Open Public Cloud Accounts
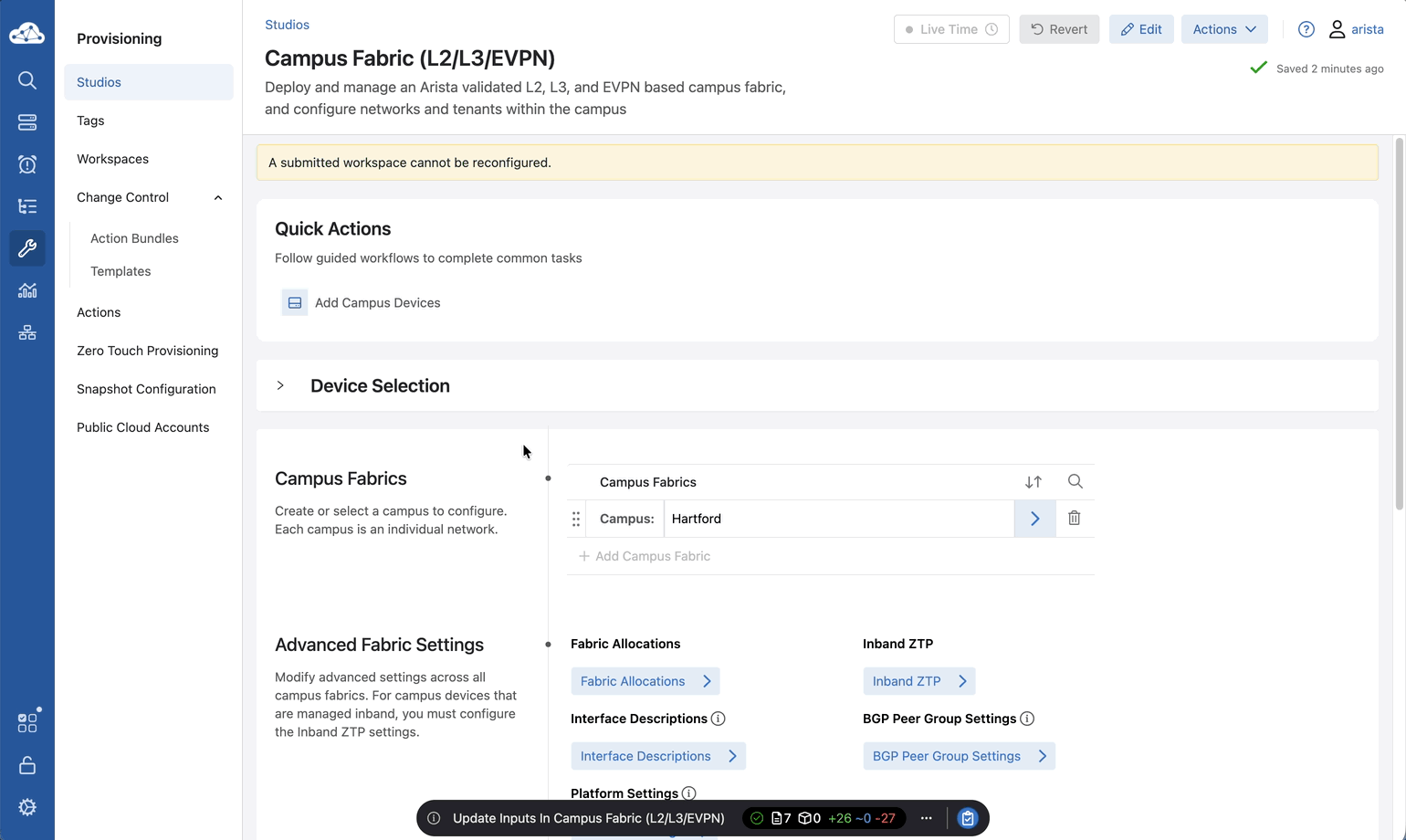The width and height of the screenshot is (1406, 840). coord(143,427)
